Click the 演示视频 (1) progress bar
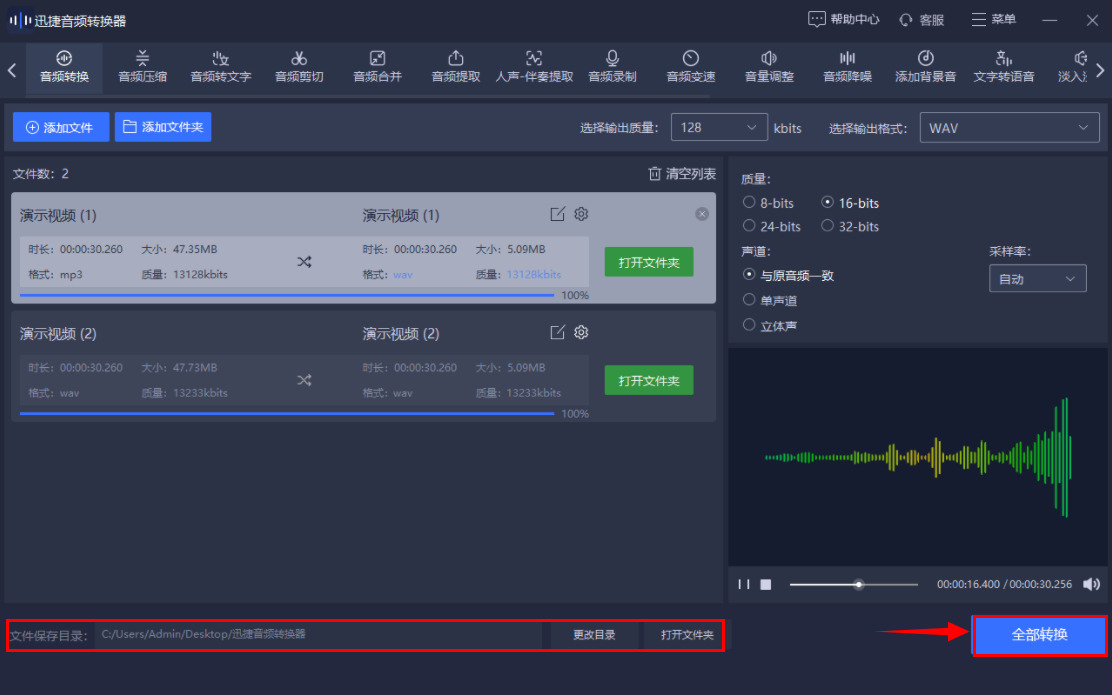This screenshot has height=695, width=1112. tap(287, 295)
